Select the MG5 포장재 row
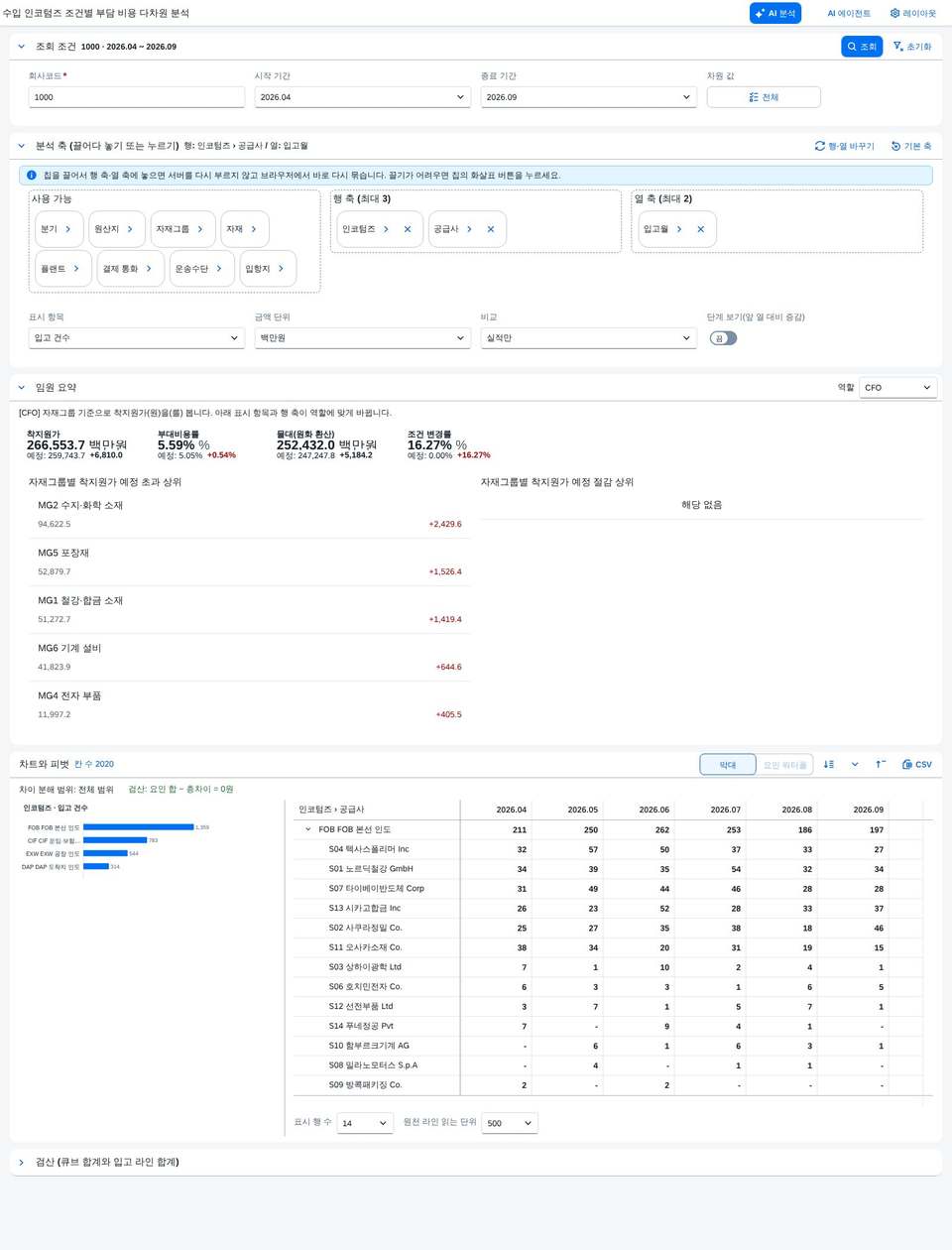Viewport: 952px width, 1250px height. [249, 562]
